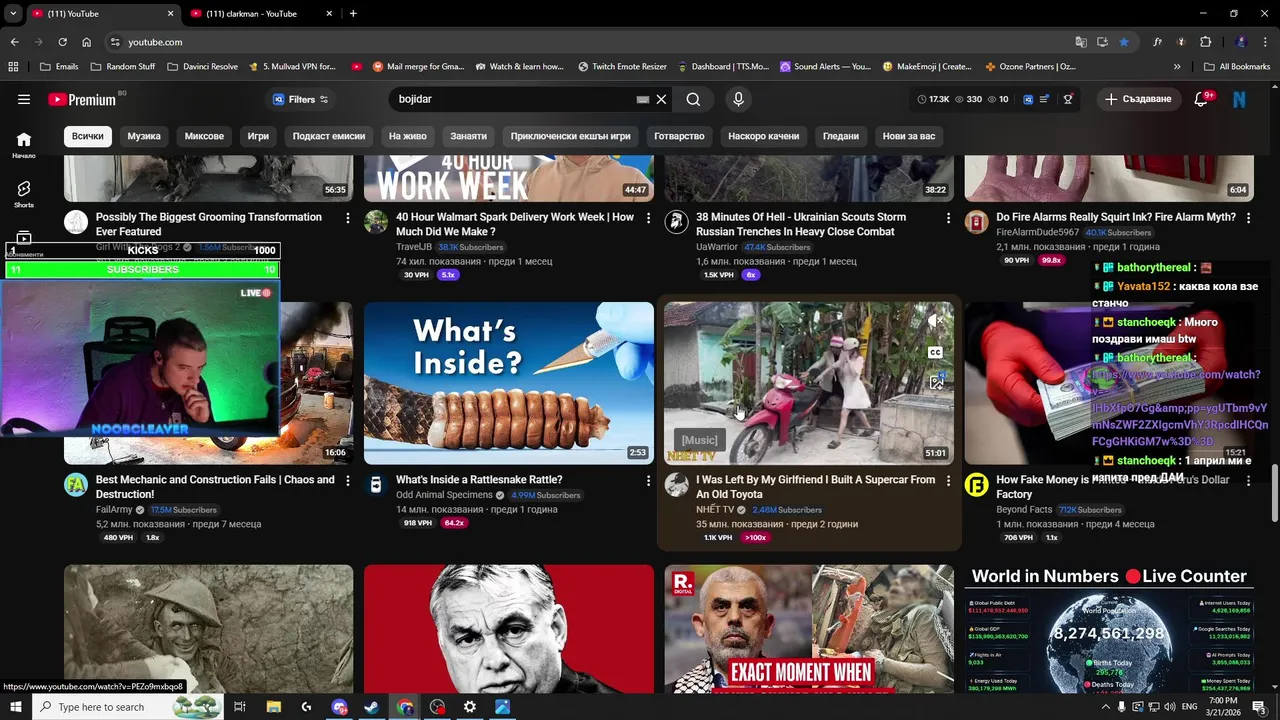
Task: Select the Подкаст емисии chip
Action: [329, 136]
